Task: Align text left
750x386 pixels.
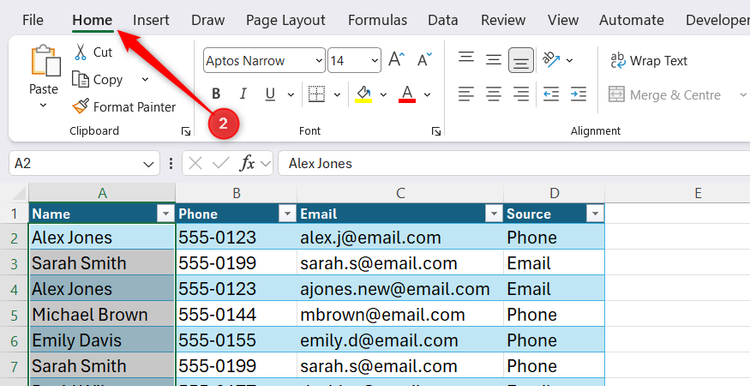Action: click(466, 94)
